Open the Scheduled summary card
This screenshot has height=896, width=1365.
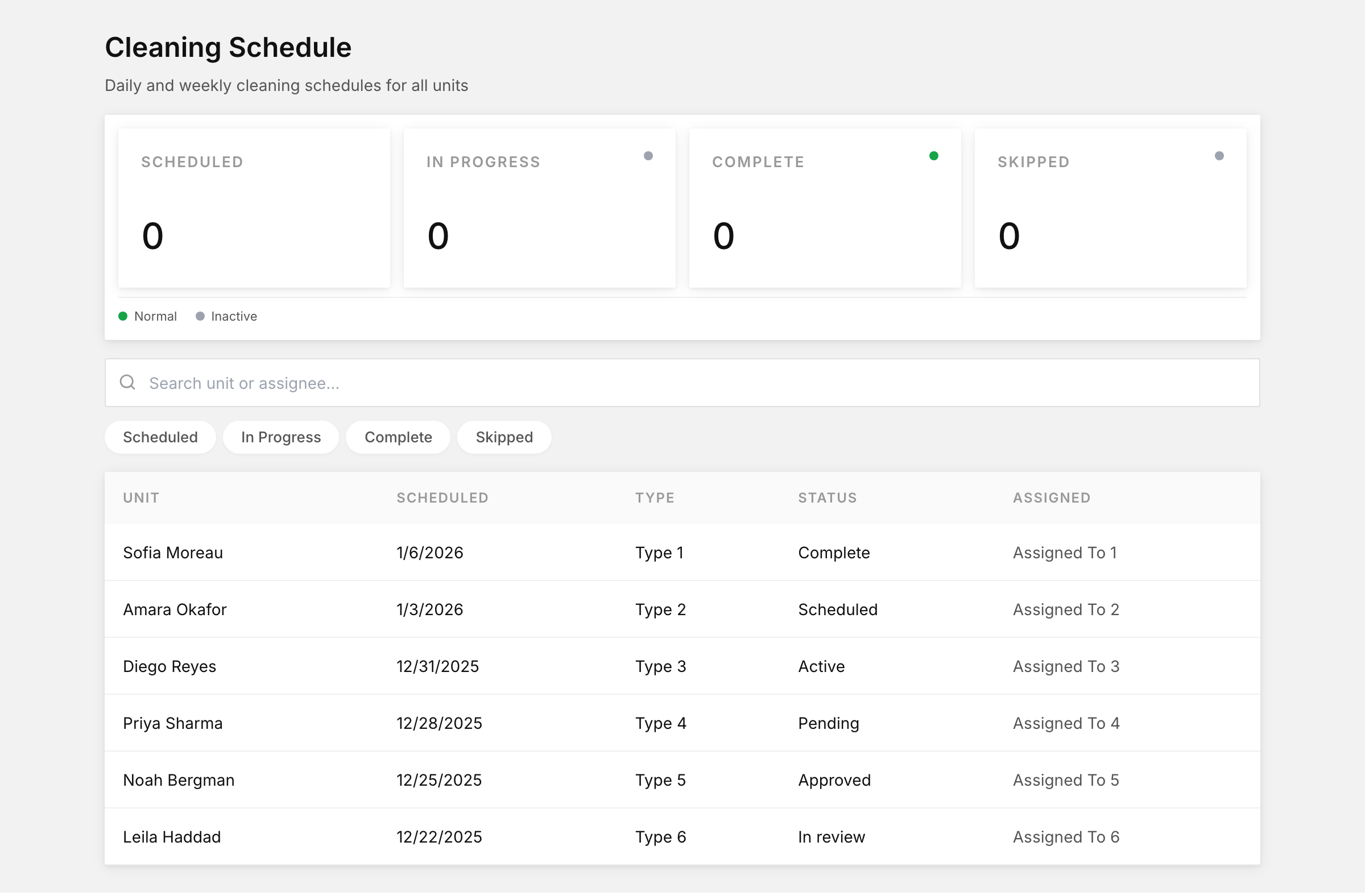[254, 209]
